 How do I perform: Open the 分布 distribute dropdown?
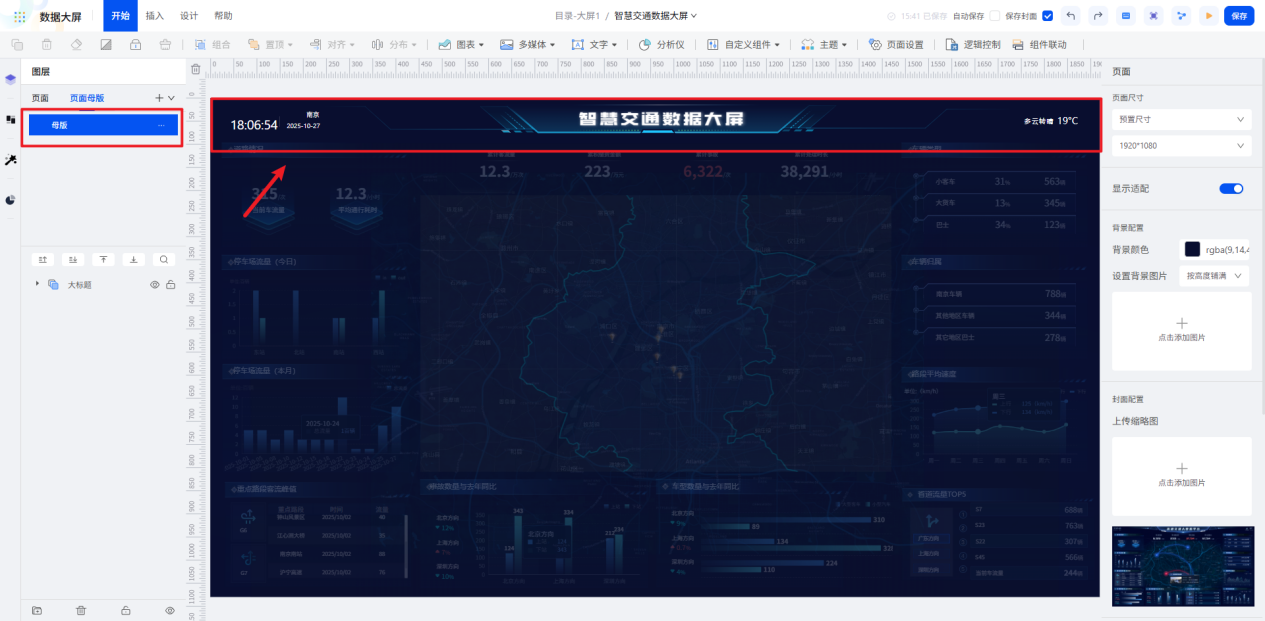(x=396, y=45)
